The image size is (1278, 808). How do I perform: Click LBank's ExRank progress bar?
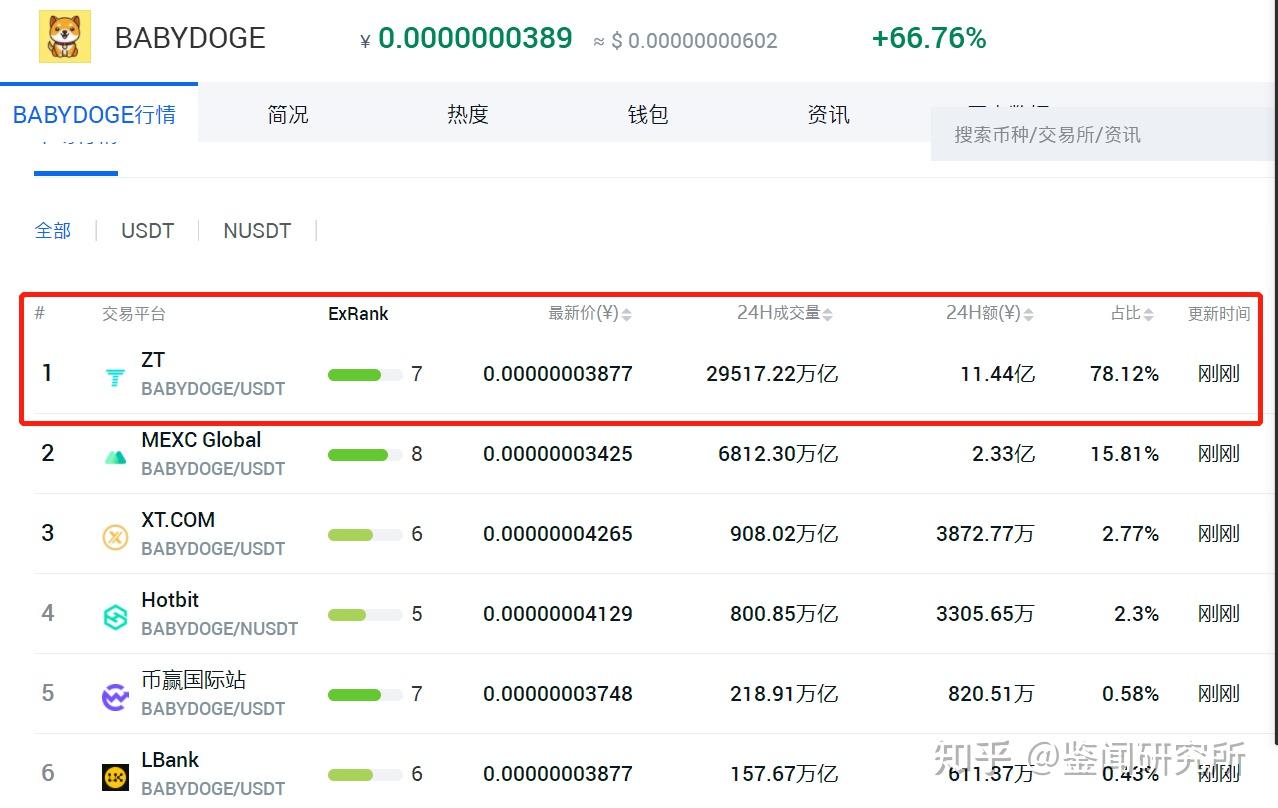365,775
